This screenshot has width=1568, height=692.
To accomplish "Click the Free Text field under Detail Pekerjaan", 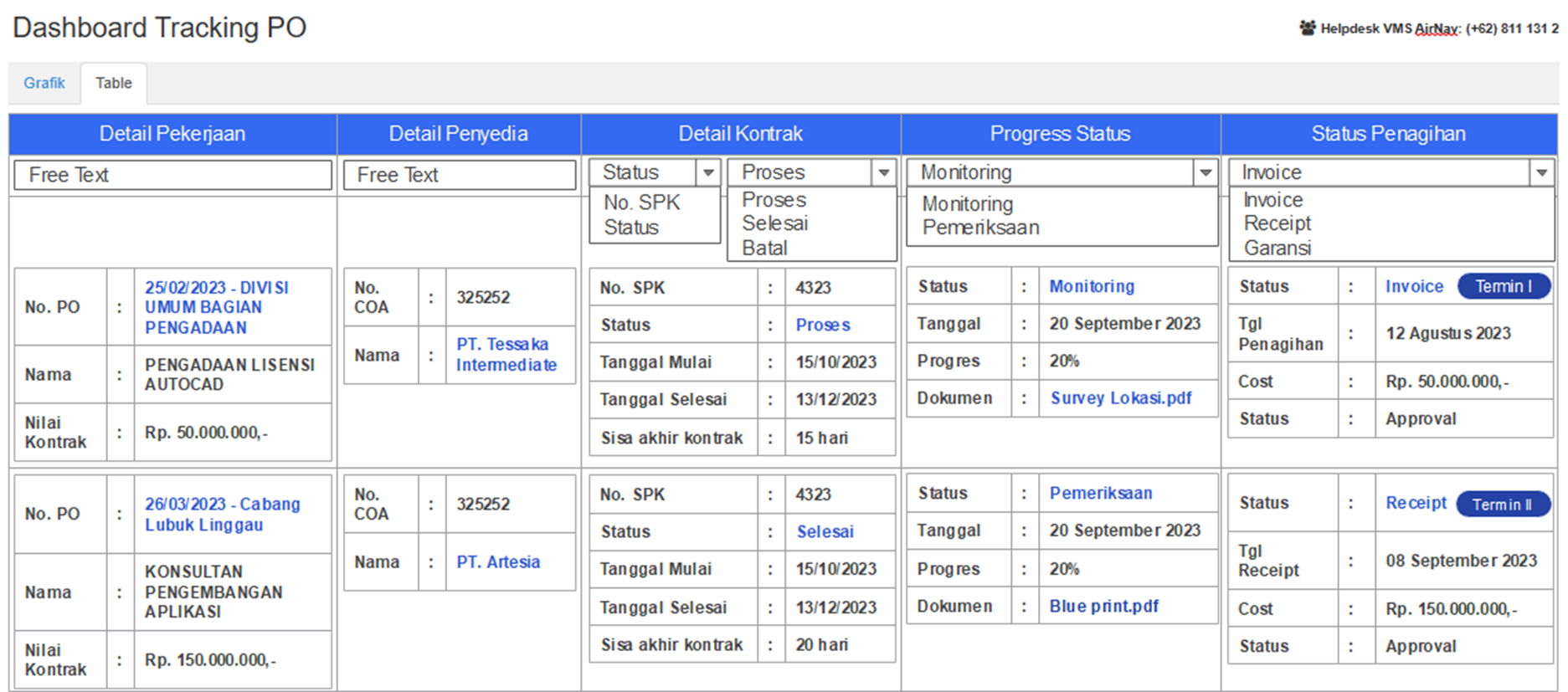I will coord(173,175).
